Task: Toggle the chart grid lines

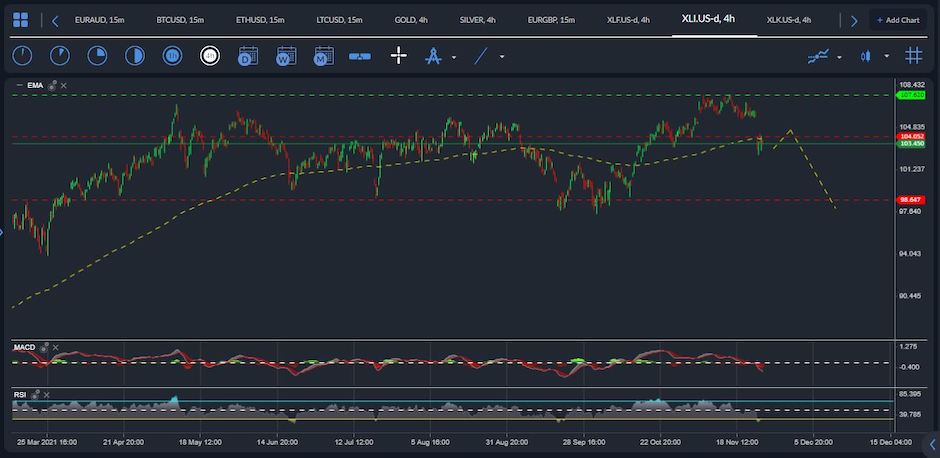Action: tap(913, 56)
